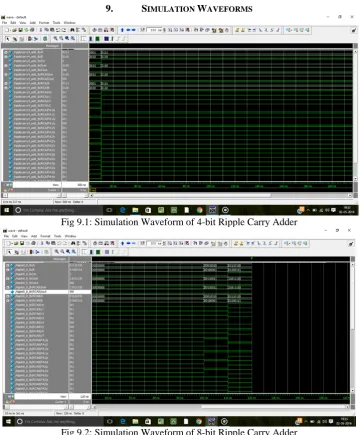Click Copy icon in 4-bit adder window toolbar

point(46,30)
